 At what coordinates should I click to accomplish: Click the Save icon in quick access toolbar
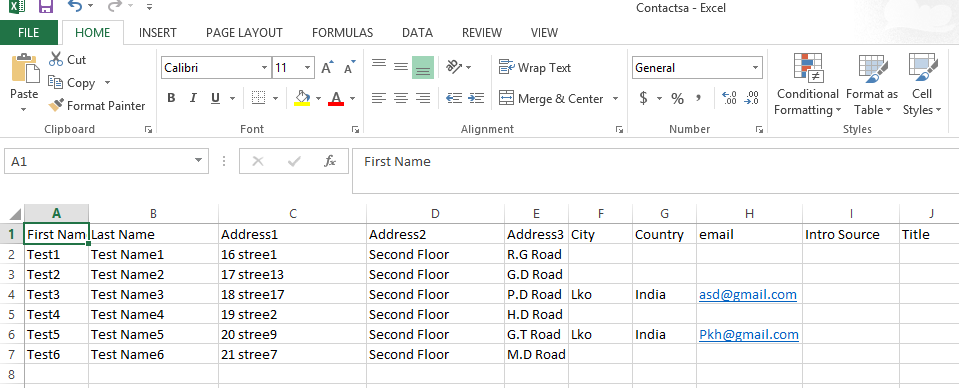[x=46, y=7]
